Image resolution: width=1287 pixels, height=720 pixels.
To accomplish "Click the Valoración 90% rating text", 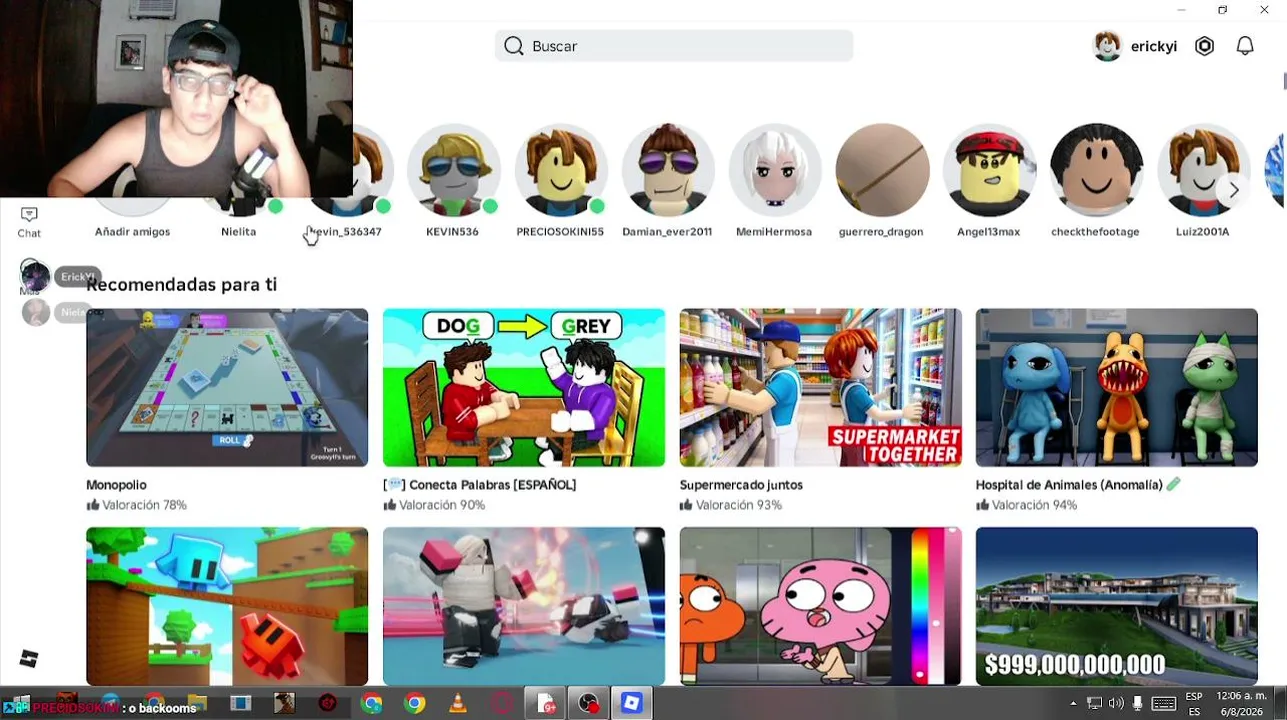I will 441,506.
